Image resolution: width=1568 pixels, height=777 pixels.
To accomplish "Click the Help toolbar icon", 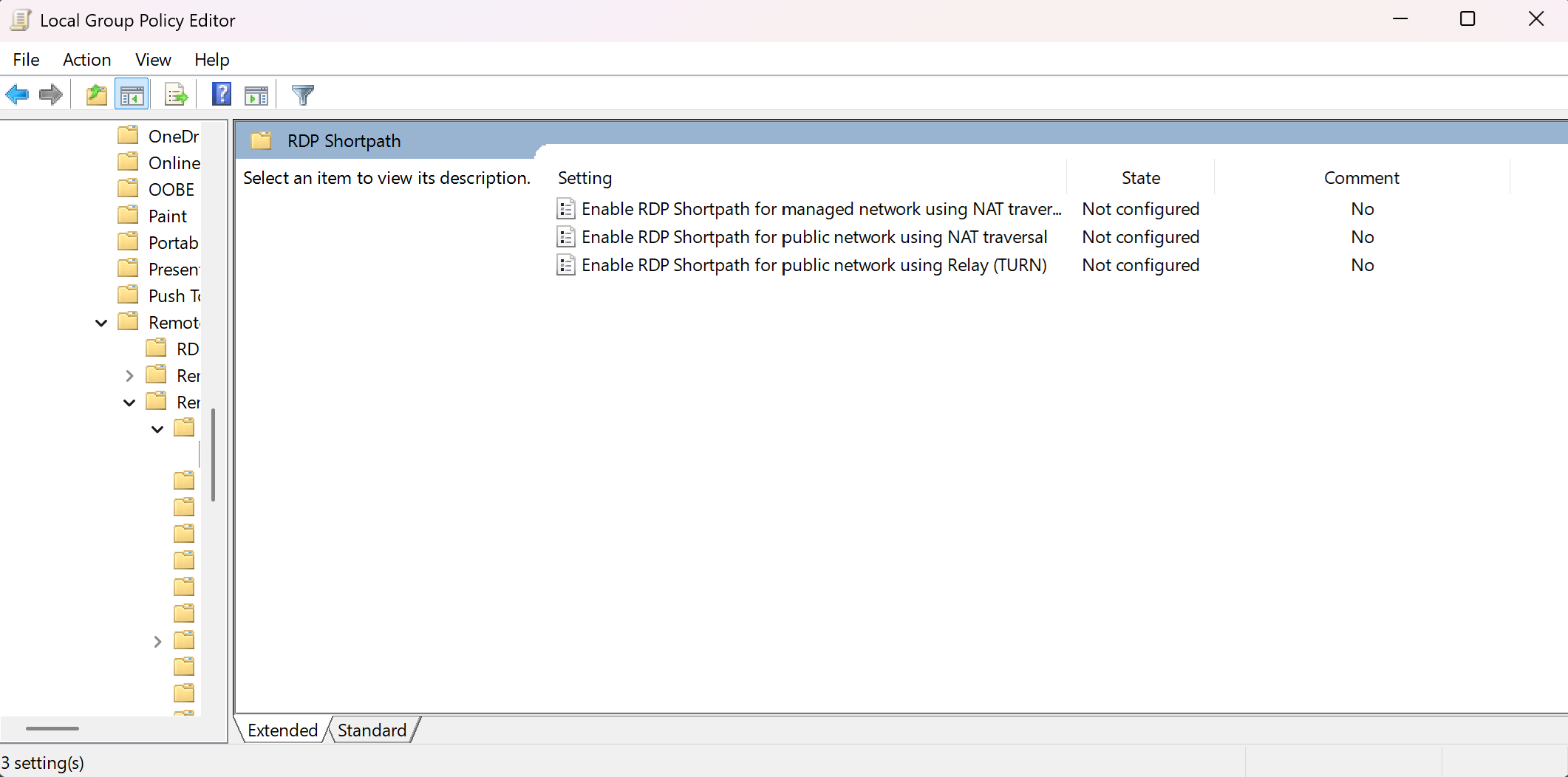I will coord(221,94).
